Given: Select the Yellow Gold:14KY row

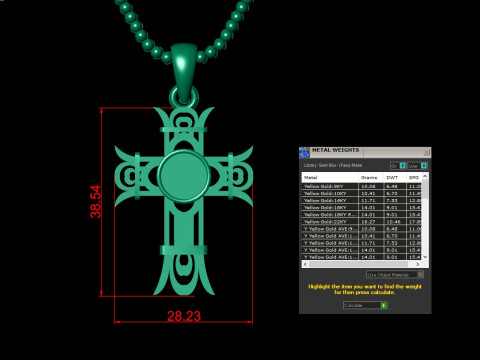Looking at the screenshot, I should [362, 200].
